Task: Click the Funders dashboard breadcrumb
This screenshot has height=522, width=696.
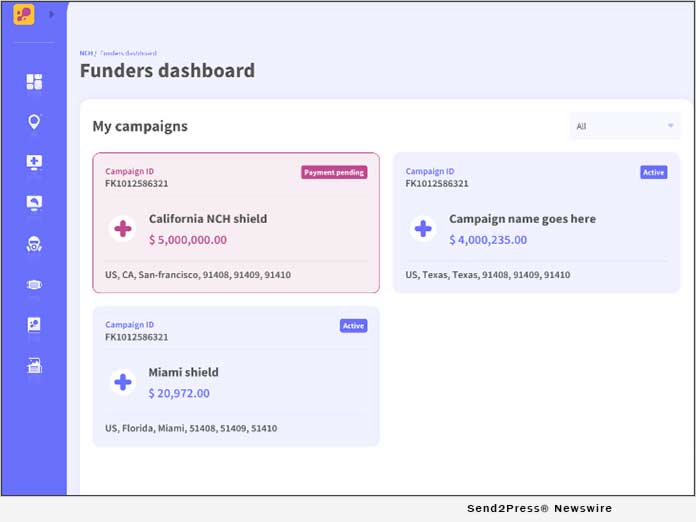Action: pyautogui.click(x=128, y=53)
